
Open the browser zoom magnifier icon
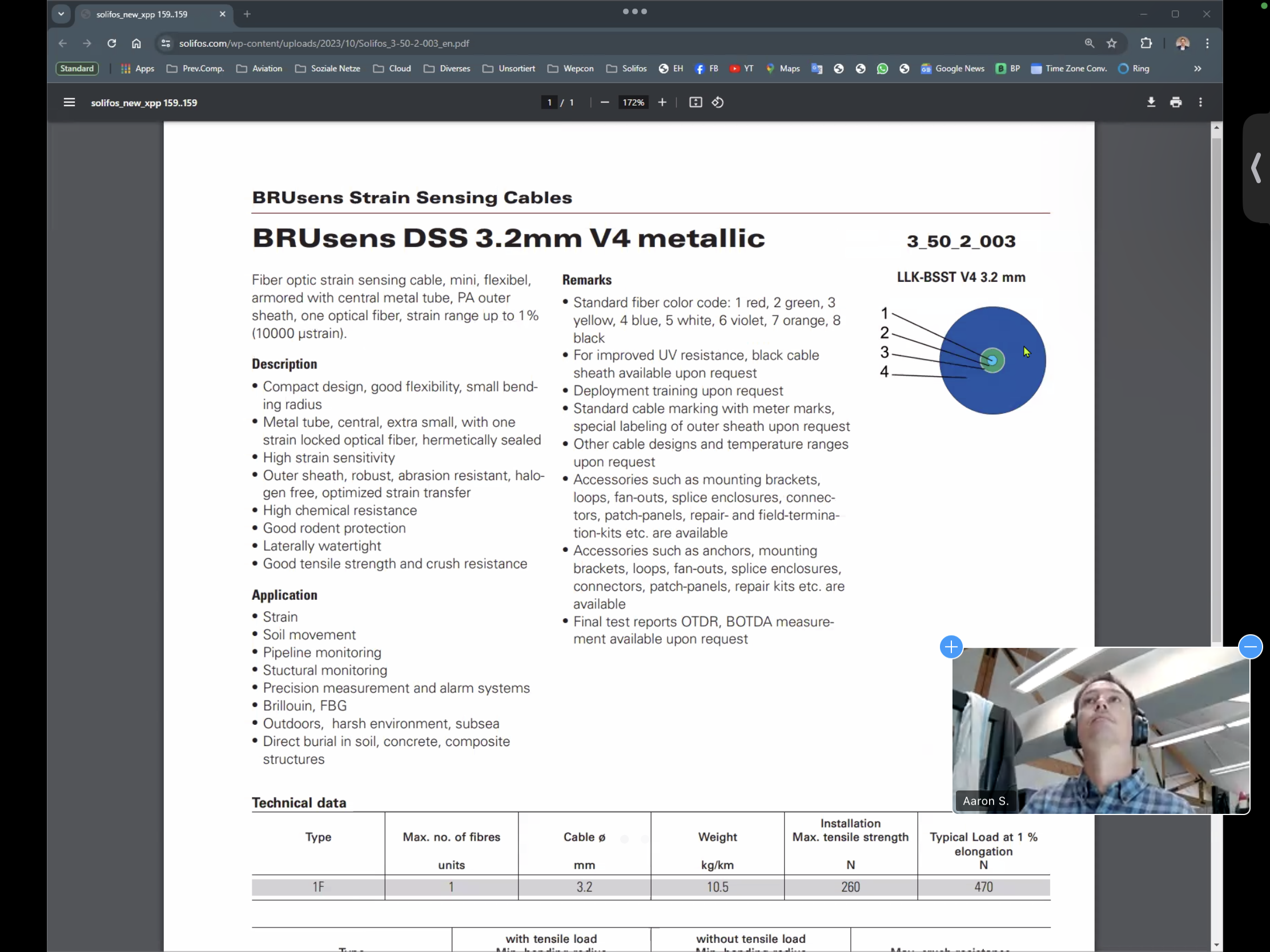click(x=1089, y=43)
